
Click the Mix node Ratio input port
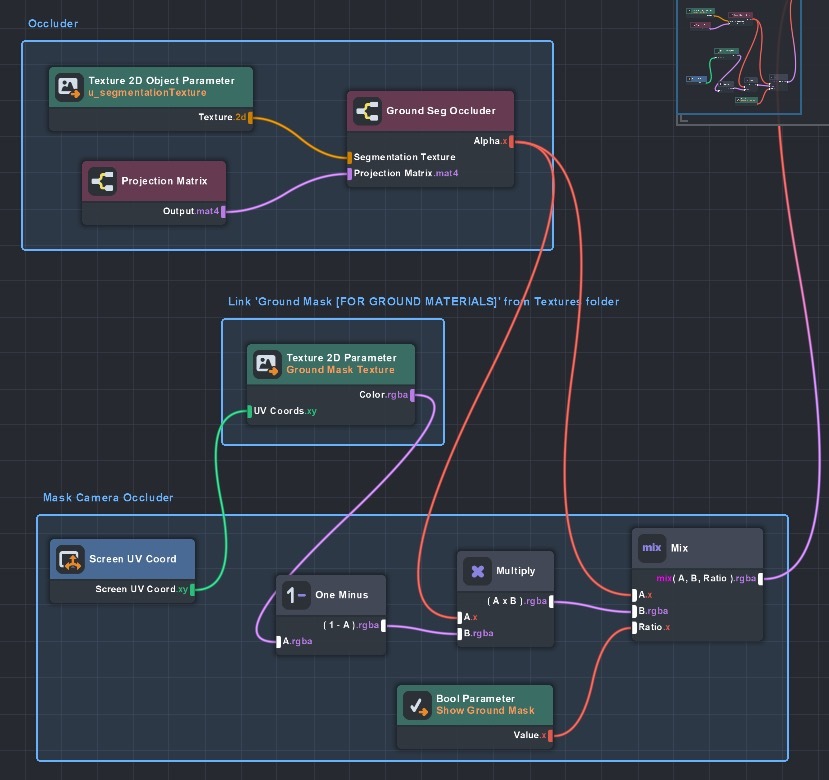[x=635, y=627]
